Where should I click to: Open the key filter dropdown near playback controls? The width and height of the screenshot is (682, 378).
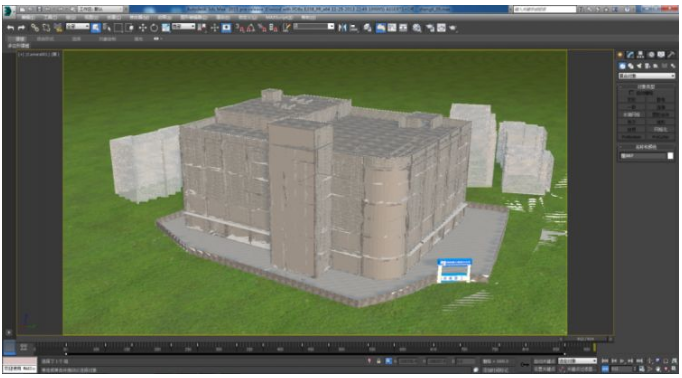[578, 361]
